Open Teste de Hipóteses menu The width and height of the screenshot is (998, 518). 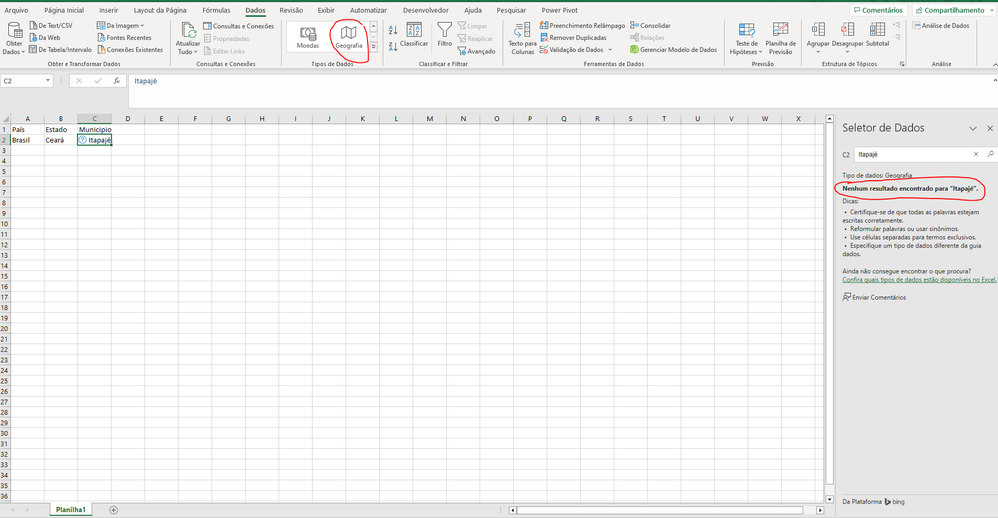click(746, 39)
